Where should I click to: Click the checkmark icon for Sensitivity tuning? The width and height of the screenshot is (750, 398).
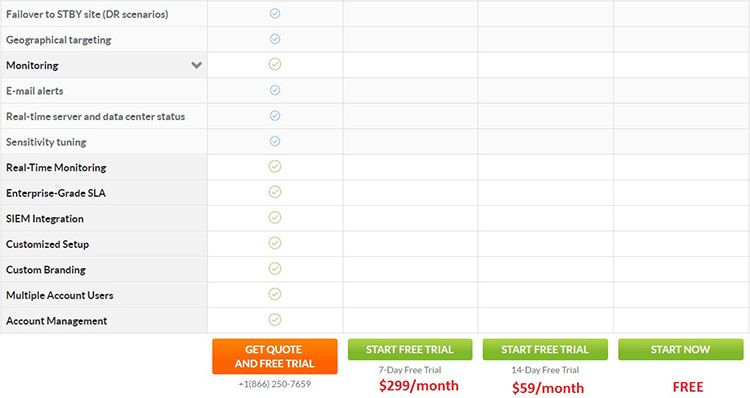[275, 141]
